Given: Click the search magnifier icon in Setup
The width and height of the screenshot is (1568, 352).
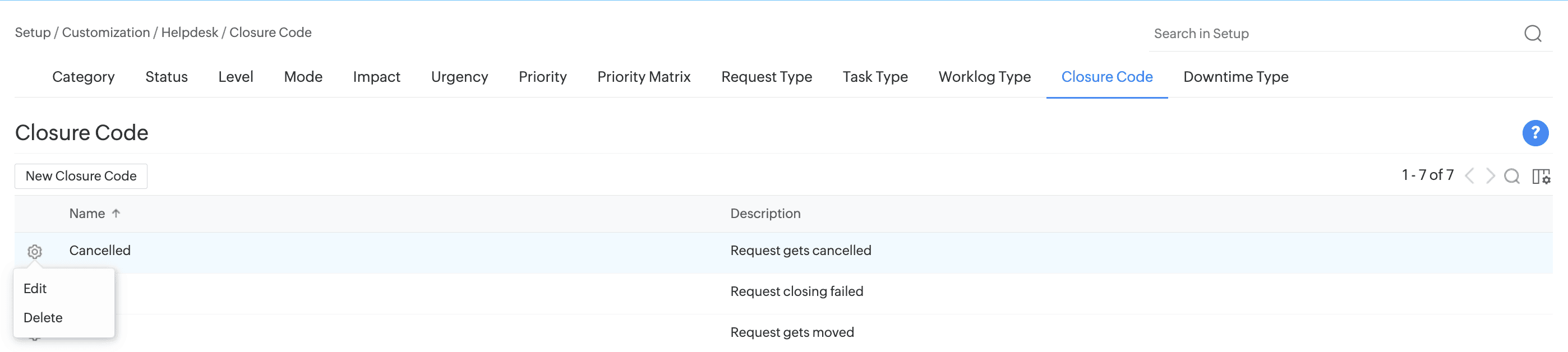Looking at the screenshot, I should (1532, 34).
